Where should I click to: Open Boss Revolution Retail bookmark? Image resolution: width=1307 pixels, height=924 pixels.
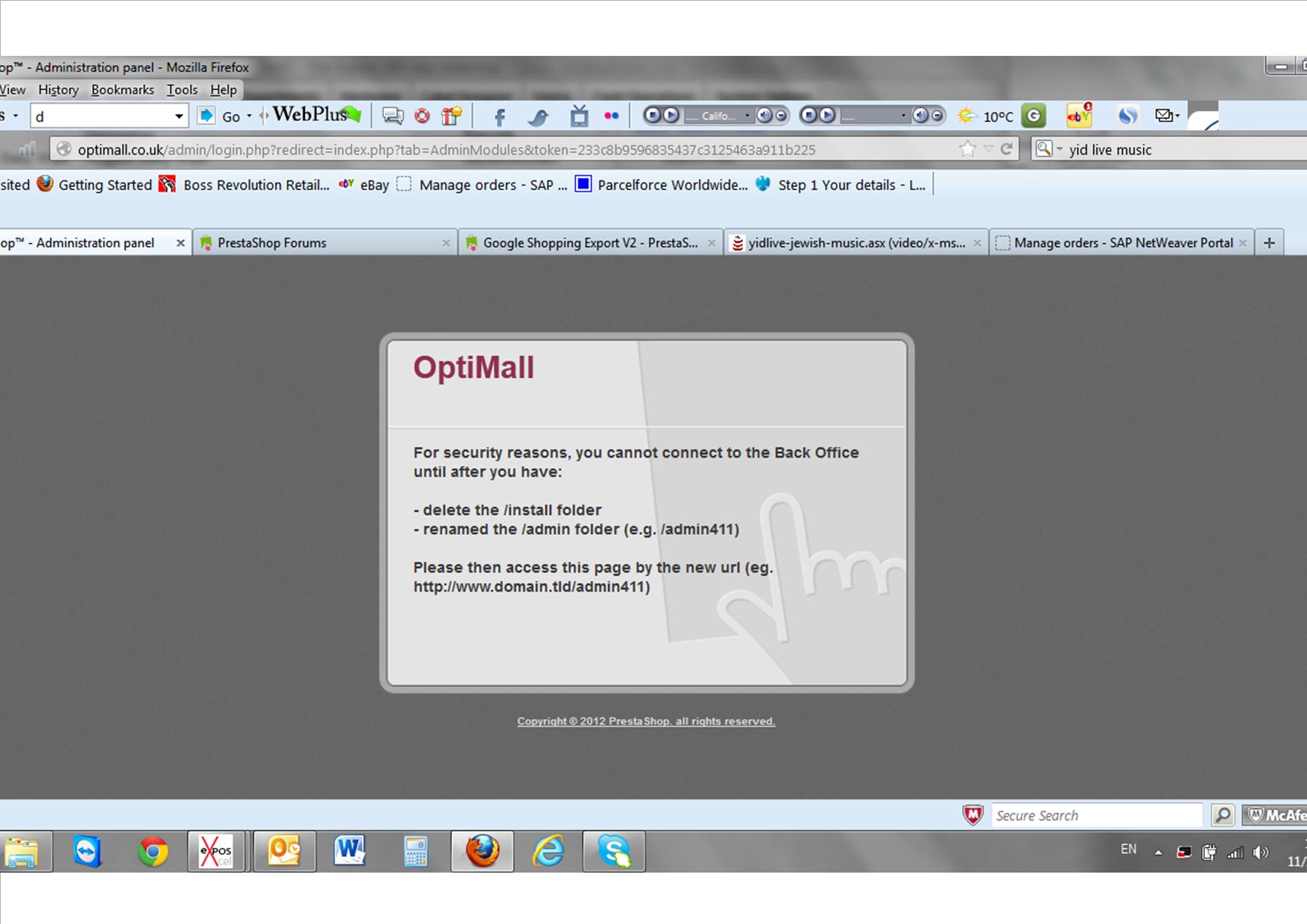click(244, 185)
